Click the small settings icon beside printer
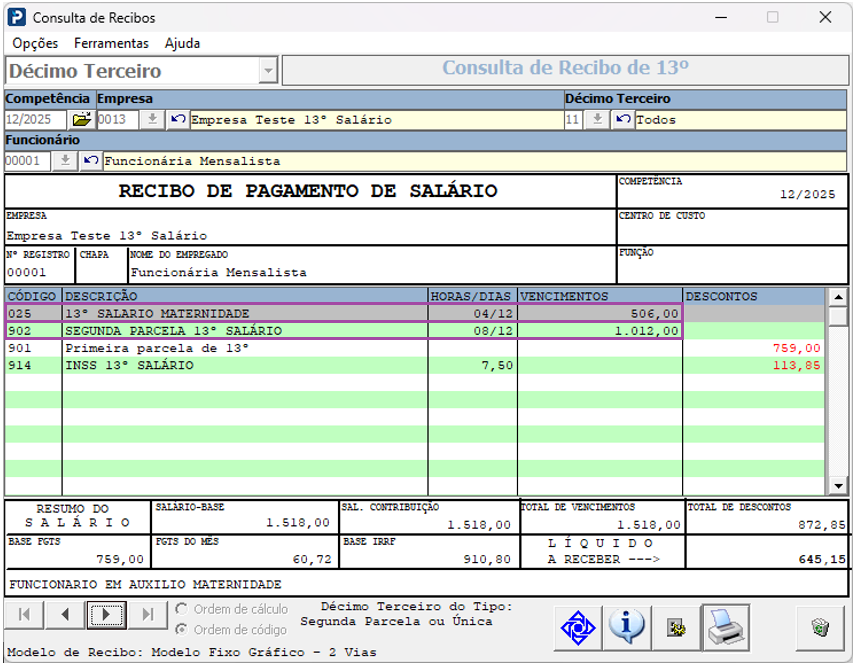 coord(676,628)
